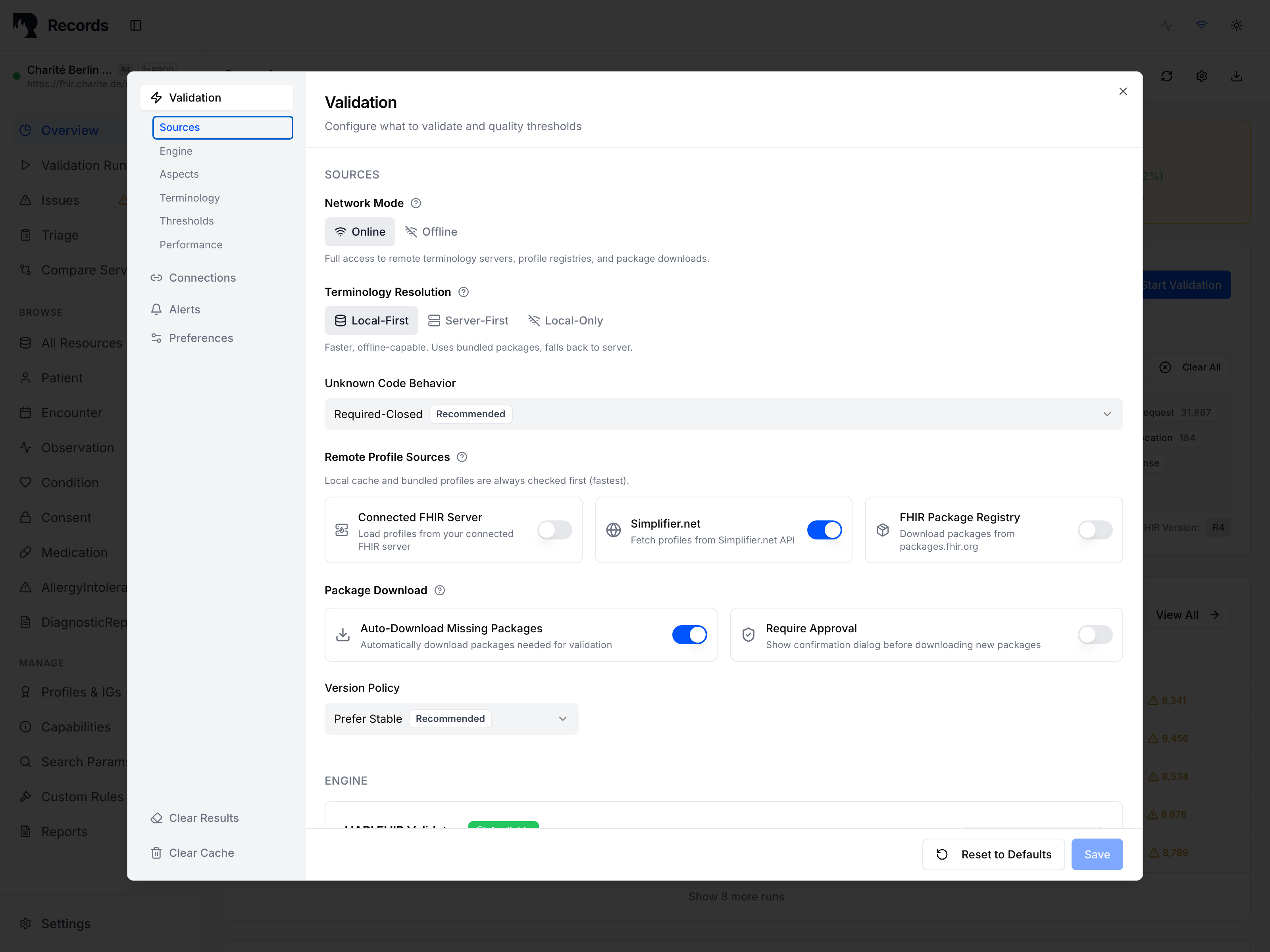The height and width of the screenshot is (952, 1270).
Task: Click Network Mode help question-mark icon
Action: 416,203
